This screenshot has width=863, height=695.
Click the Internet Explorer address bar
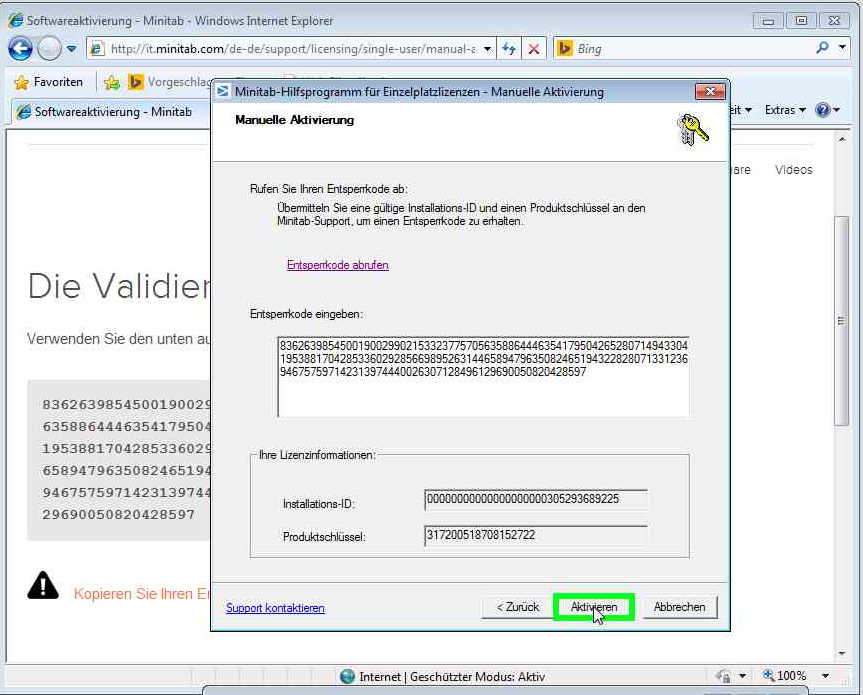292,49
